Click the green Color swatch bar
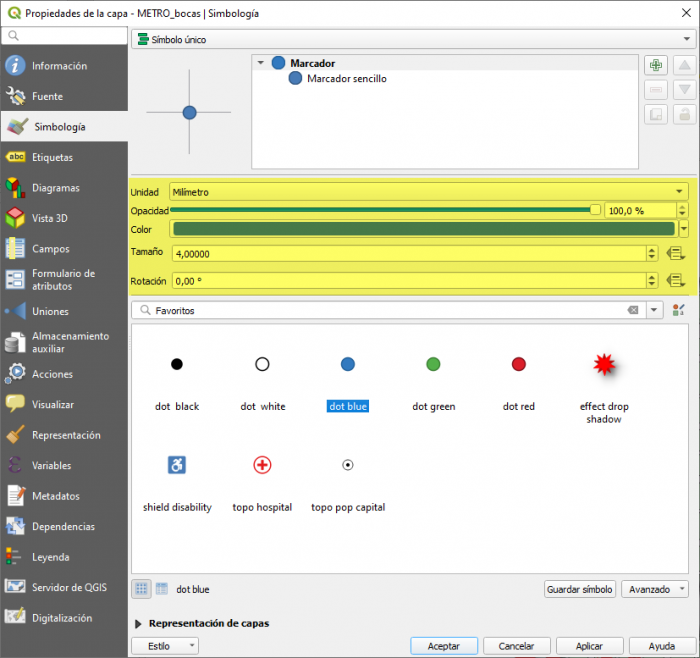Image resolution: width=700 pixels, height=658 pixels. pyautogui.click(x=422, y=229)
